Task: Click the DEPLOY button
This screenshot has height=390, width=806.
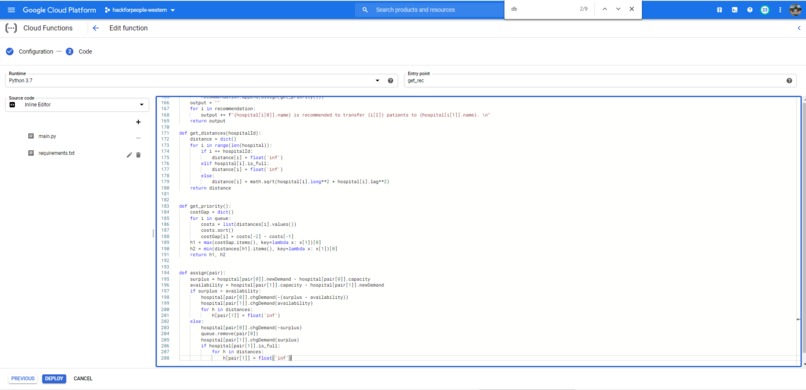Action: point(54,379)
